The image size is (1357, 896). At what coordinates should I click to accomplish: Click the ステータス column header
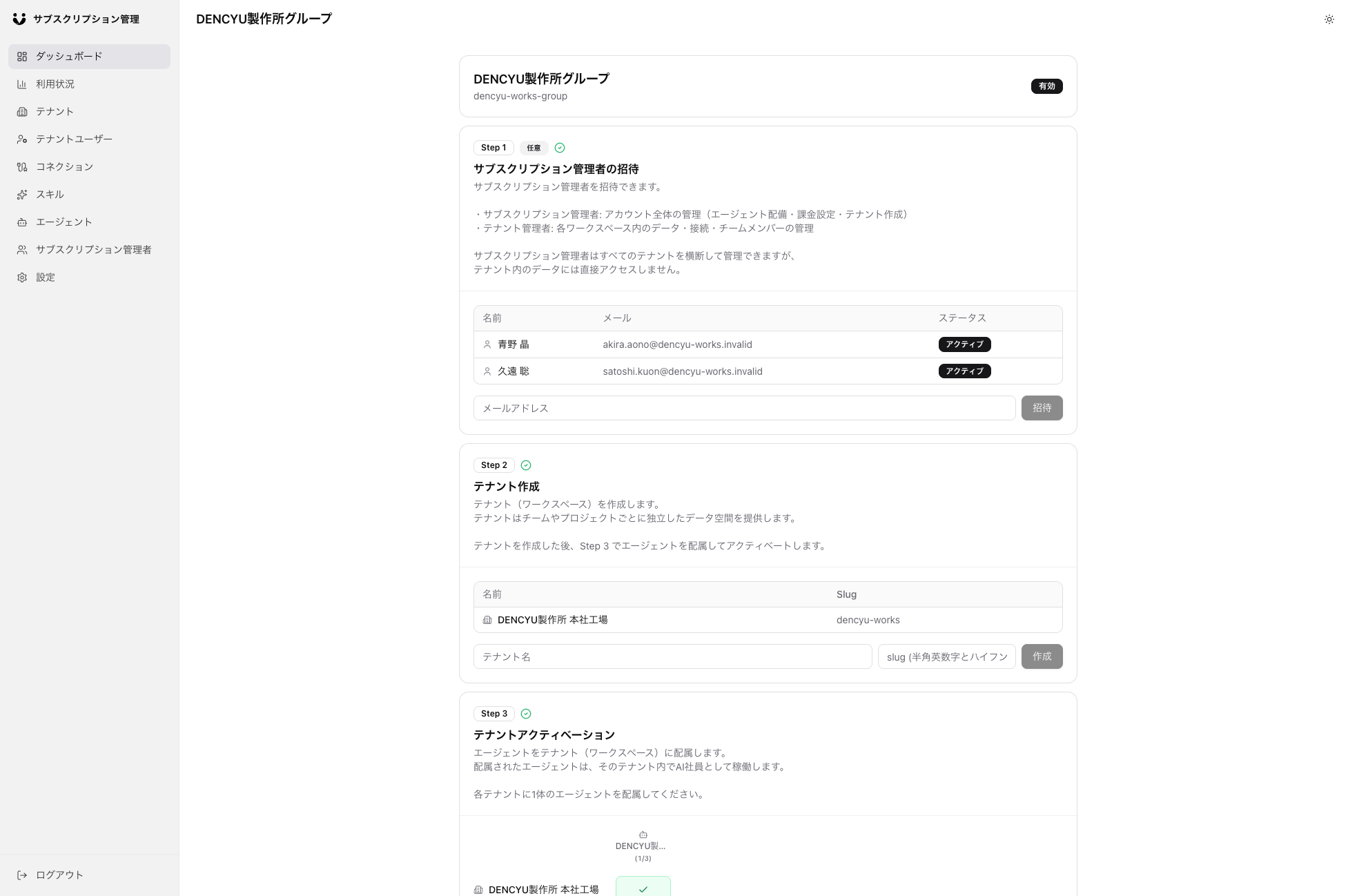pyautogui.click(x=961, y=318)
